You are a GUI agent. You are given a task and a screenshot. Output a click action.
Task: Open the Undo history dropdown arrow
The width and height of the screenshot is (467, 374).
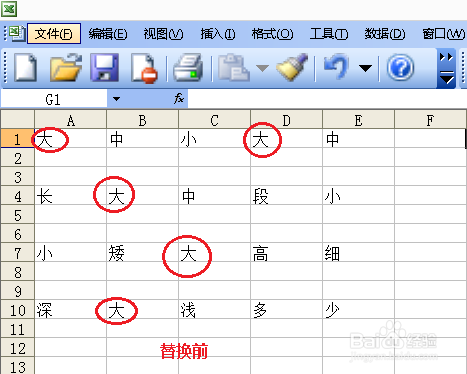pos(365,68)
